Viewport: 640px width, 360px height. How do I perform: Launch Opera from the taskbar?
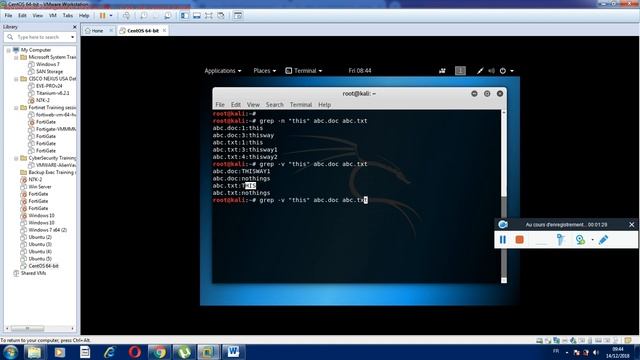point(135,352)
